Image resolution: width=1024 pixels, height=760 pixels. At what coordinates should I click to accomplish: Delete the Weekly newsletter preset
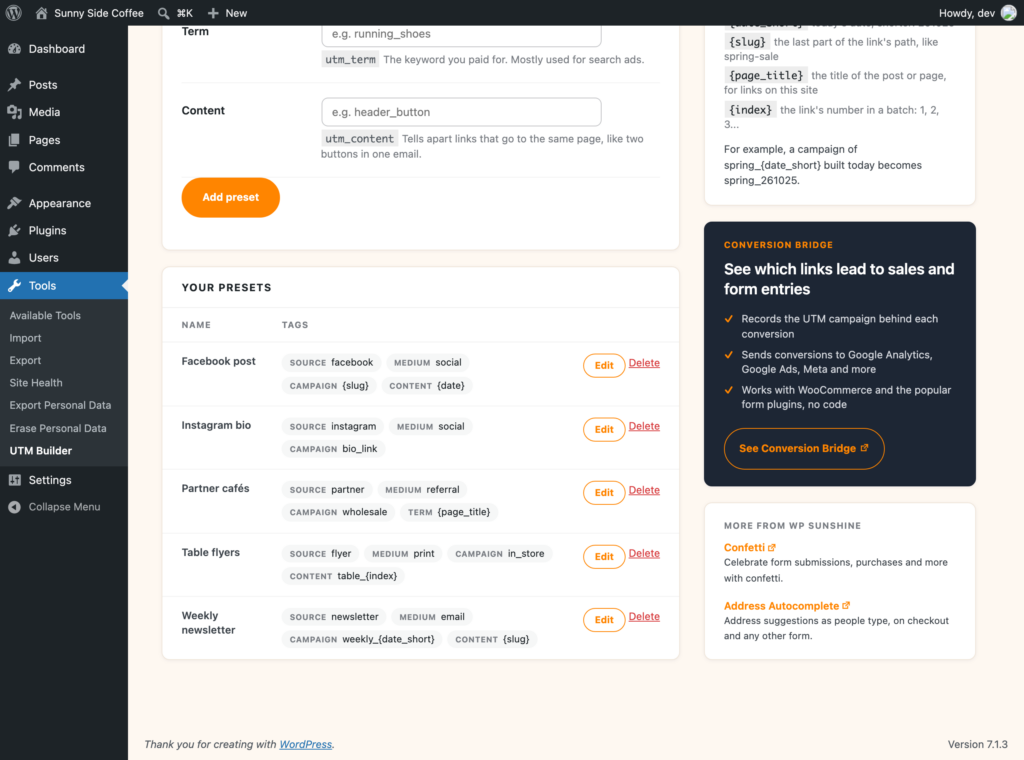[x=644, y=617]
